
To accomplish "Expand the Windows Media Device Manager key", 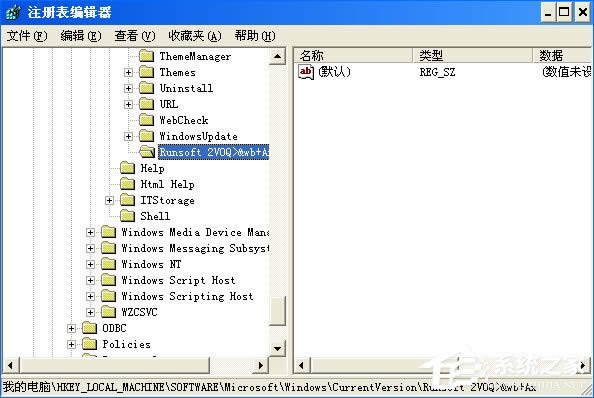I will pyautogui.click(x=91, y=232).
